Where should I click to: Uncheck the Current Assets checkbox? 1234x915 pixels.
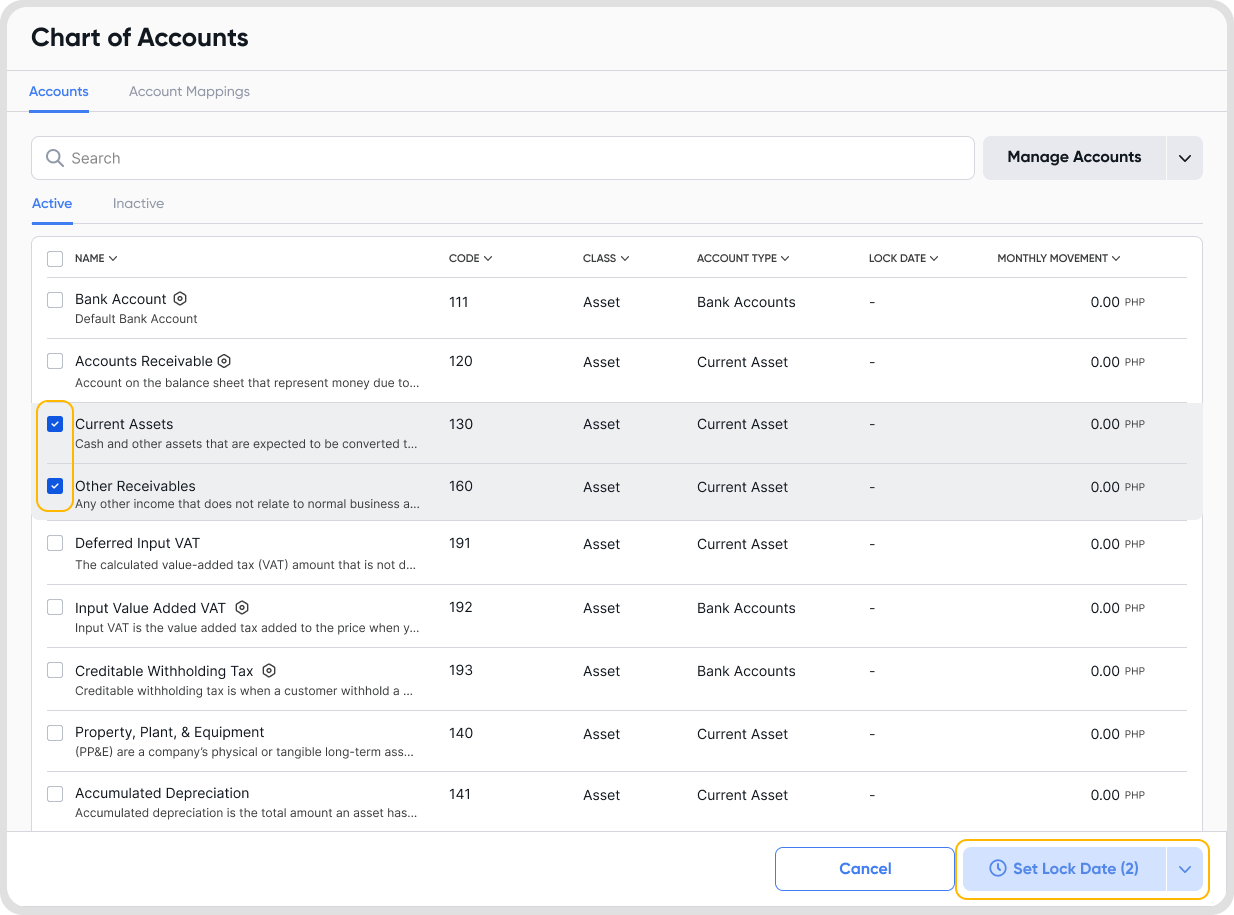tap(55, 424)
